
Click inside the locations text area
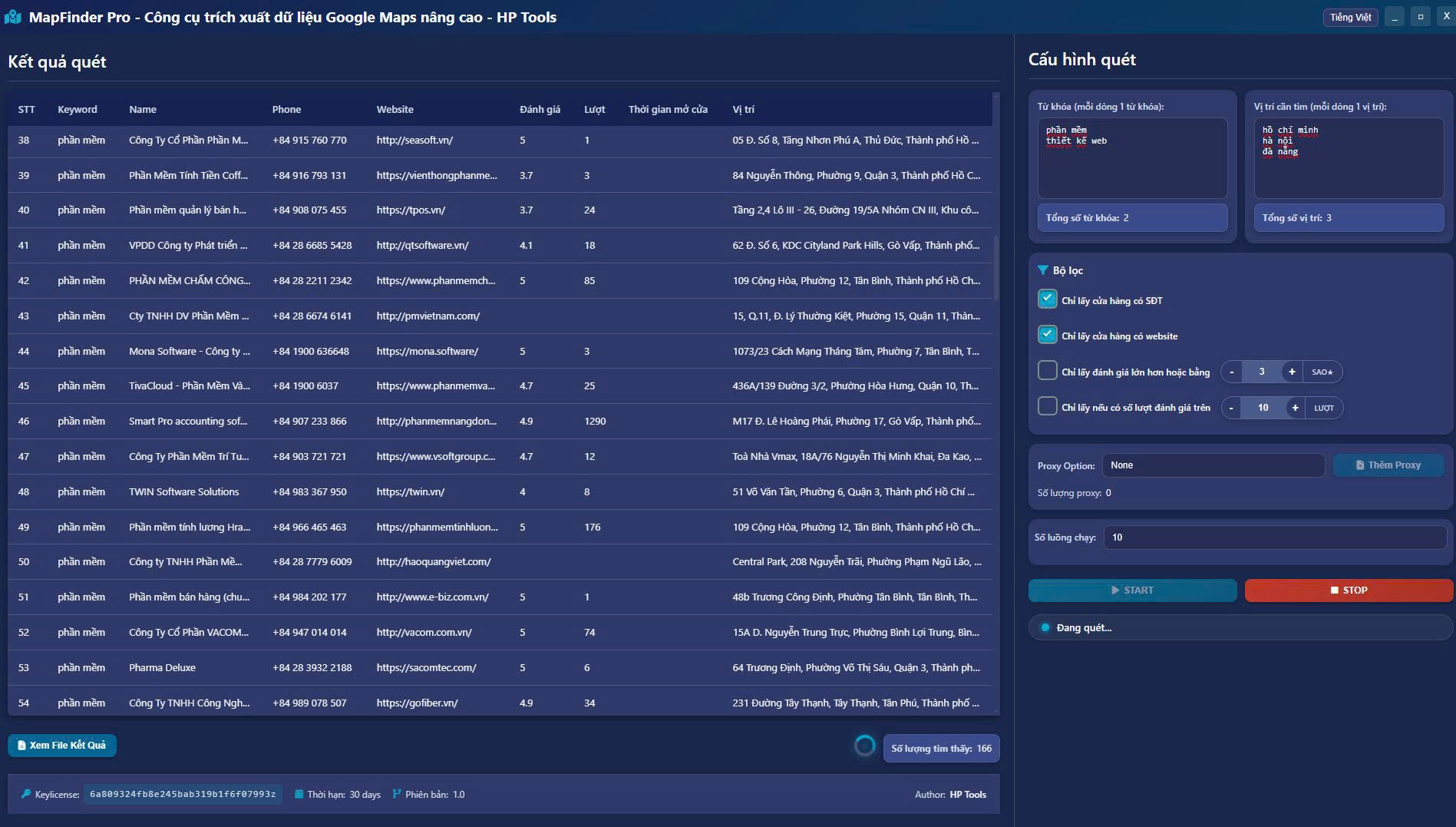[x=1349, y=157]
